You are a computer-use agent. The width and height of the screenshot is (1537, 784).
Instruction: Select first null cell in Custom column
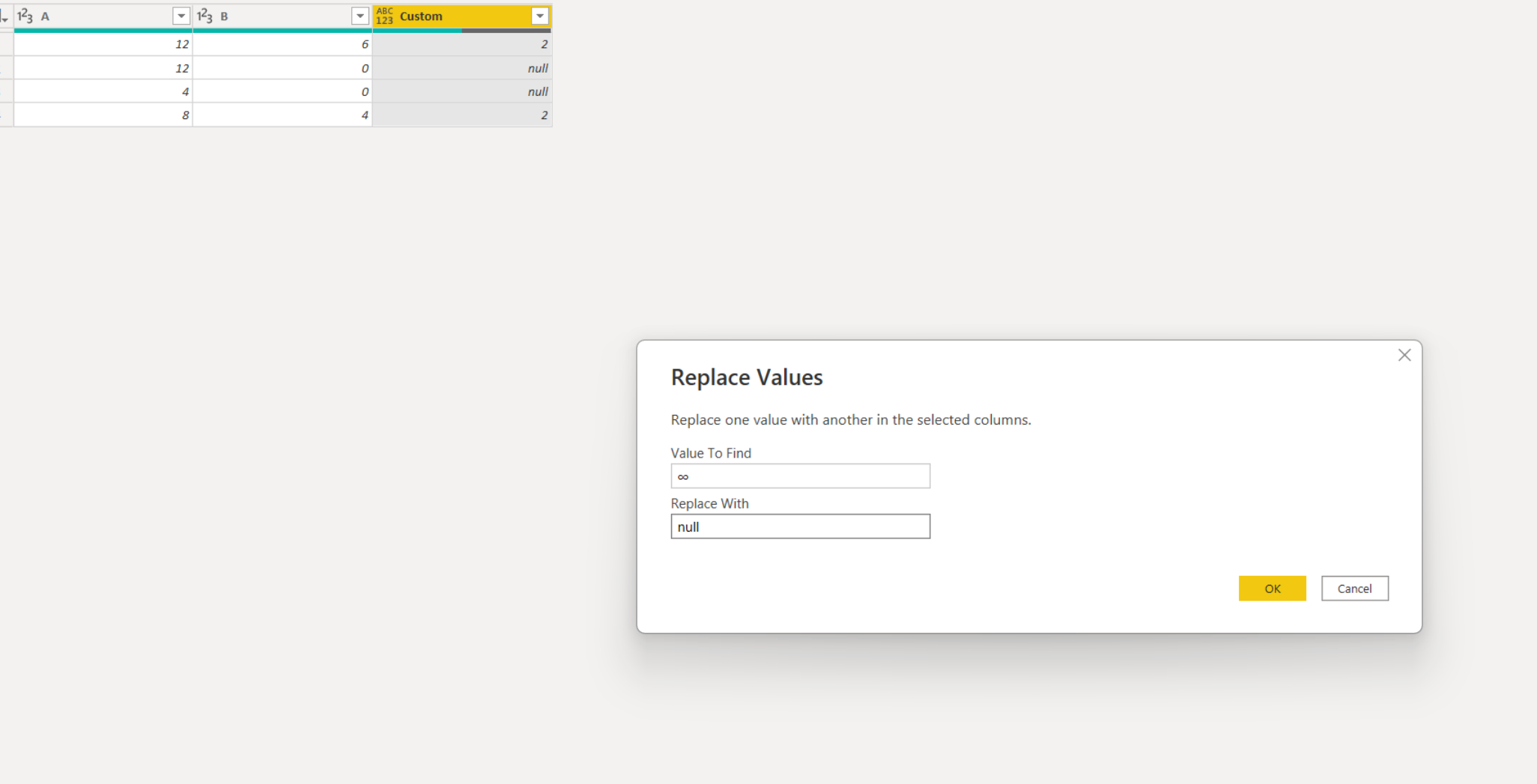pyautogui.click(x=462, y=68)
